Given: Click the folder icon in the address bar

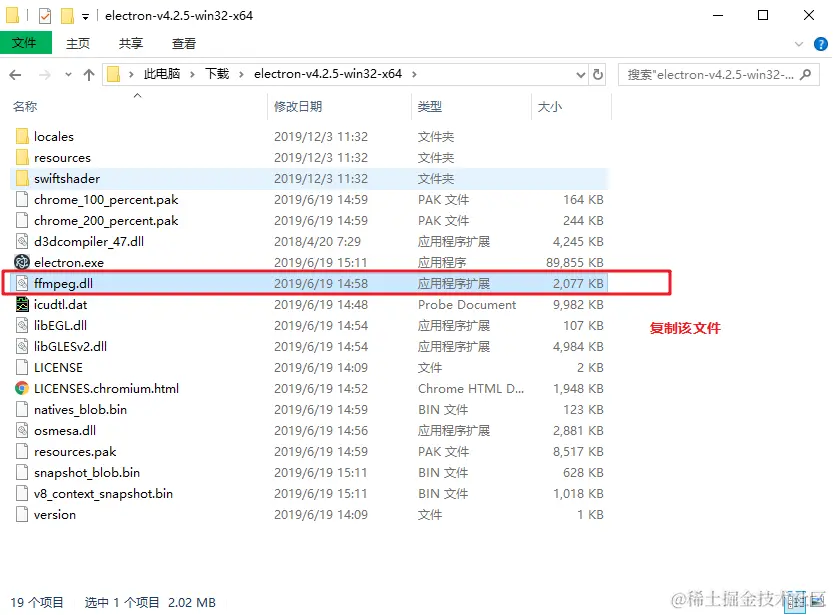Looking at the screenshot, I should (x=113, y=74).
